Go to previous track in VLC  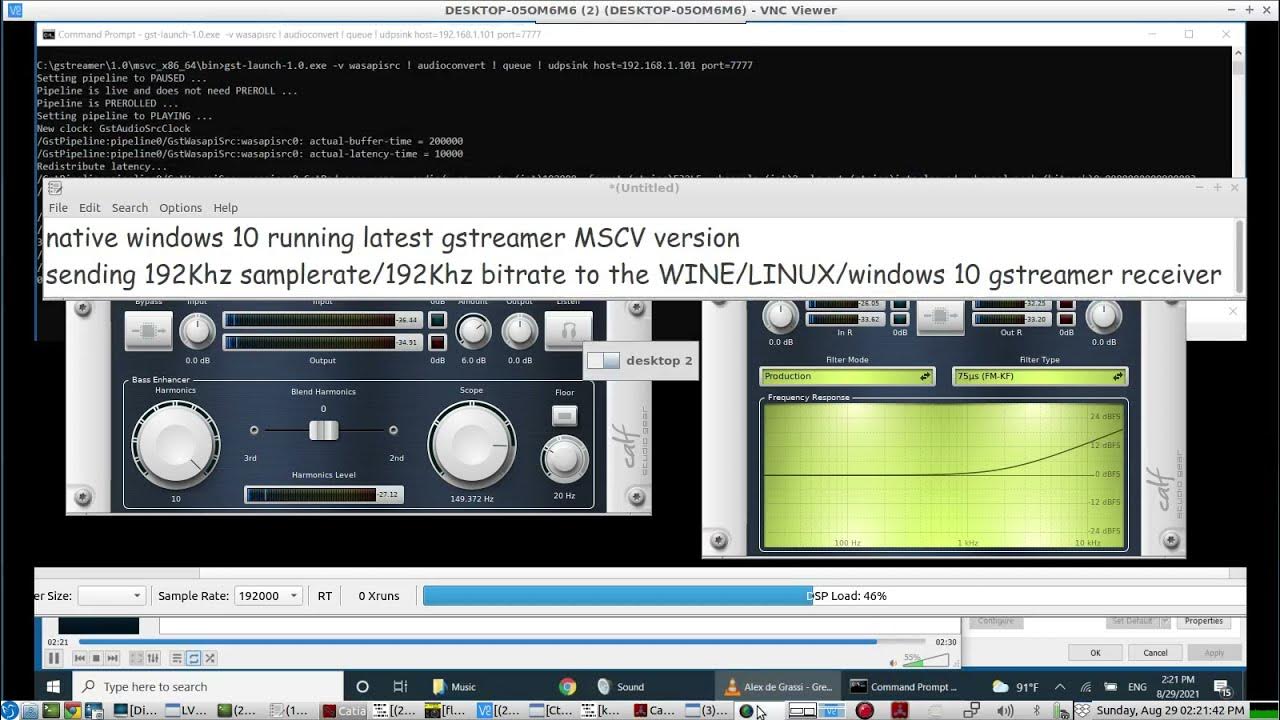click(x=80, y=658)
